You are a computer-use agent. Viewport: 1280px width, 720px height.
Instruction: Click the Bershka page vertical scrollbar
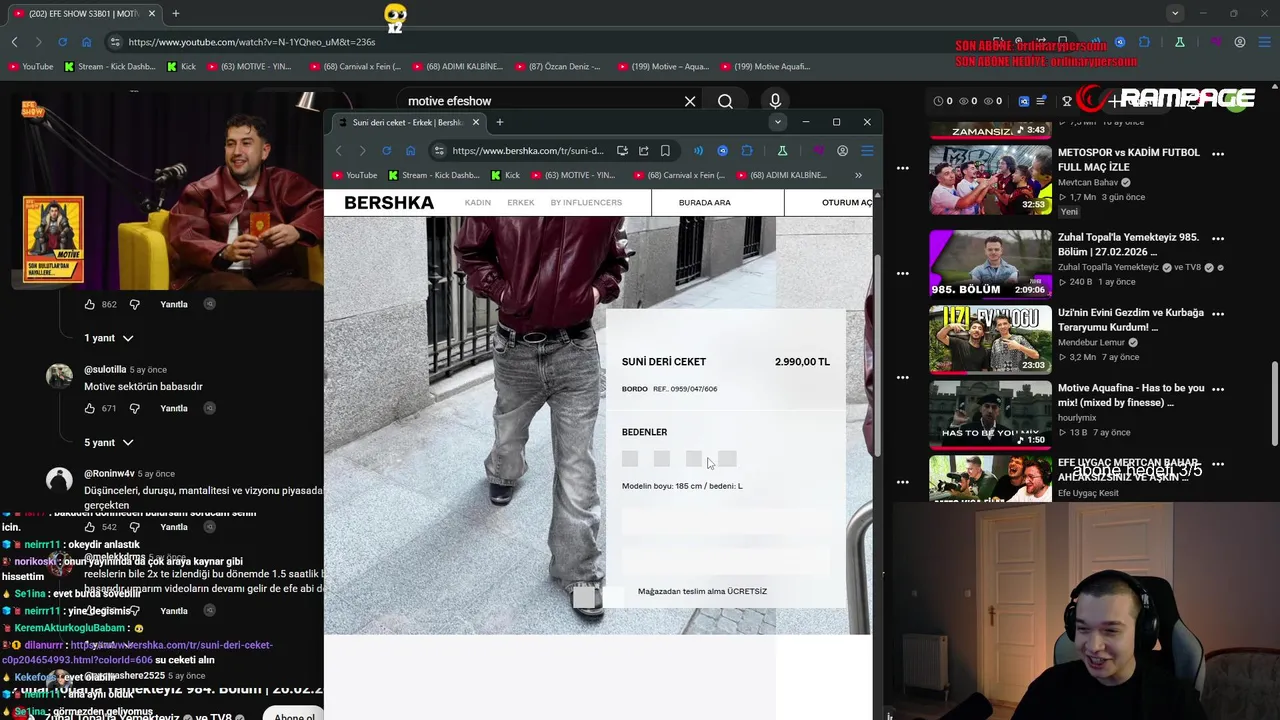[877, 355]
